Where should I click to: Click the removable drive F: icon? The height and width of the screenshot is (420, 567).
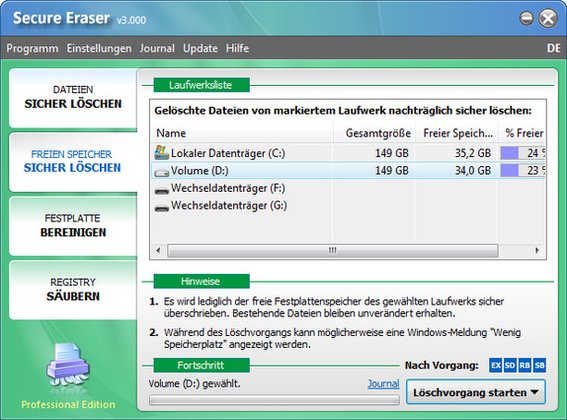click(x=162, y=190)
